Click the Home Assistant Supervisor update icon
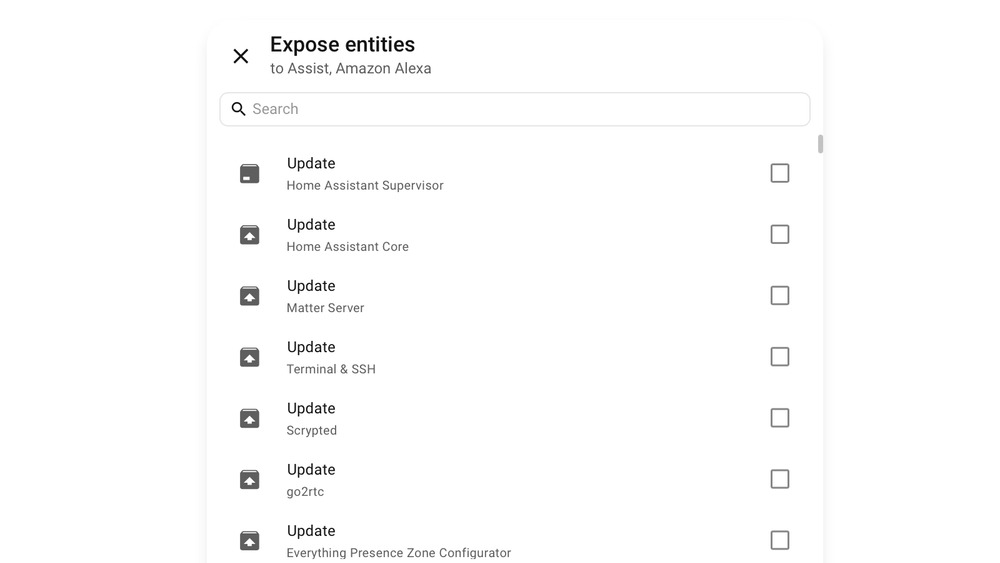The image size is (1000, 563). coord(249,173)
